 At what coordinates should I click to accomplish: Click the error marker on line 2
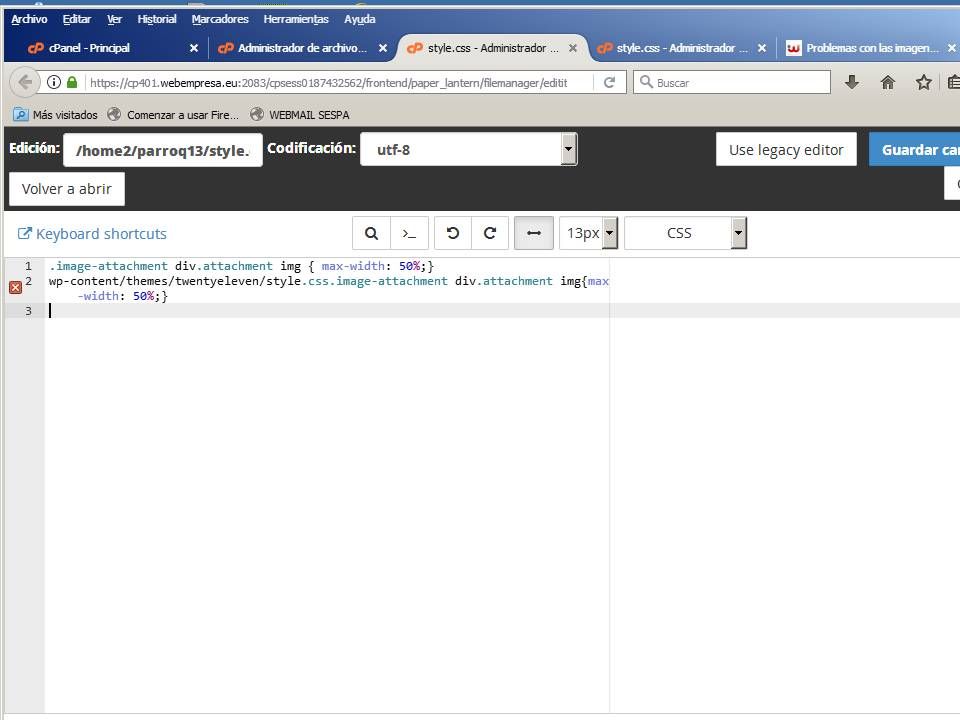pyautogui.click(x=15, y=287)
